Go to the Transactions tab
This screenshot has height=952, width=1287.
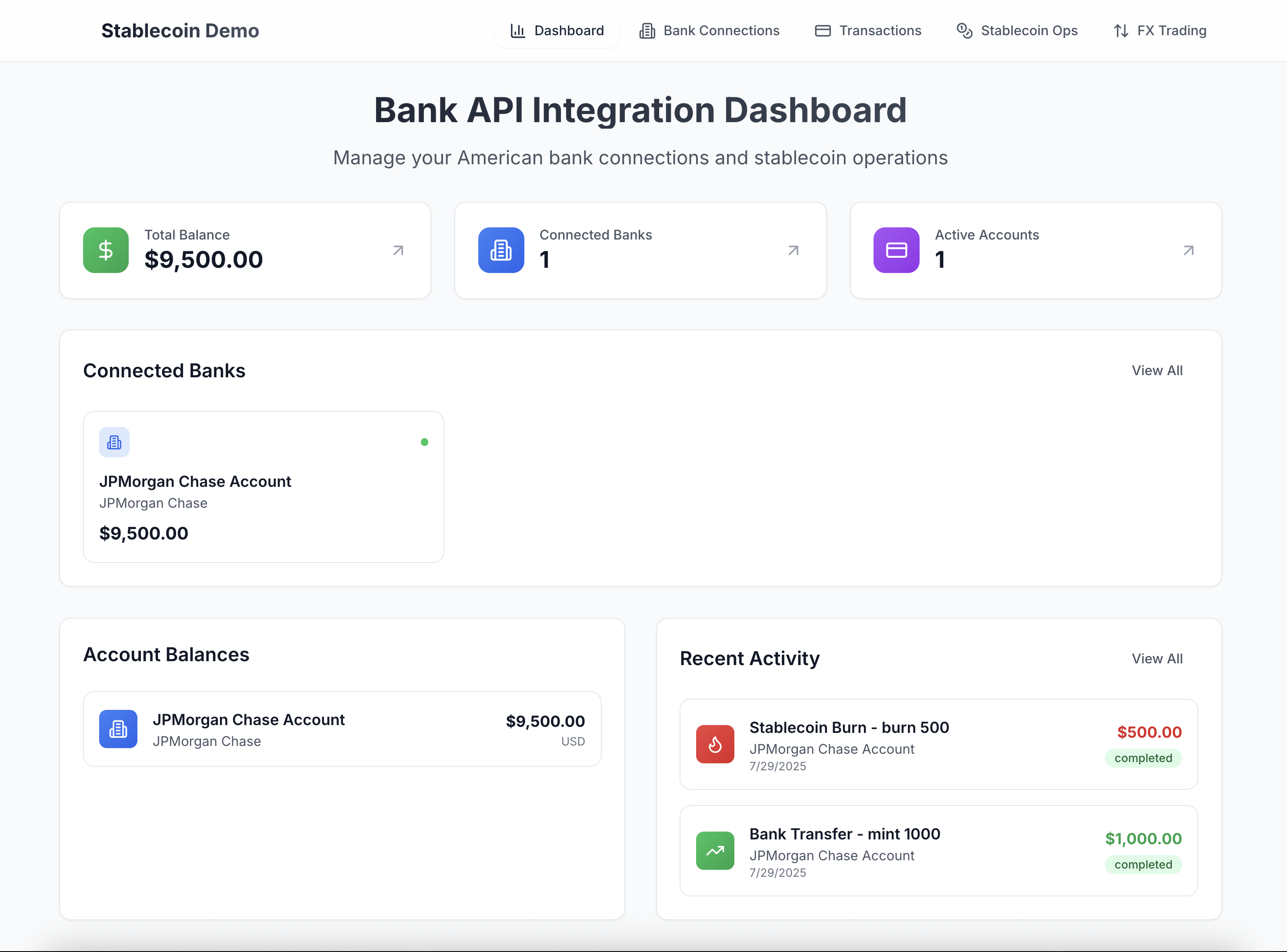click(868, 30)
